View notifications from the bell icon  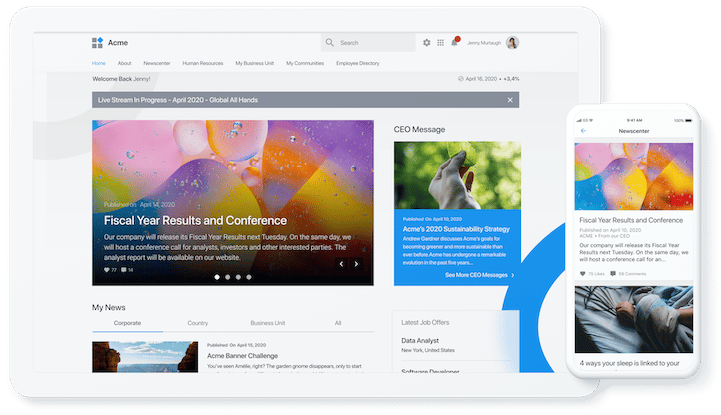click(455, 43)
